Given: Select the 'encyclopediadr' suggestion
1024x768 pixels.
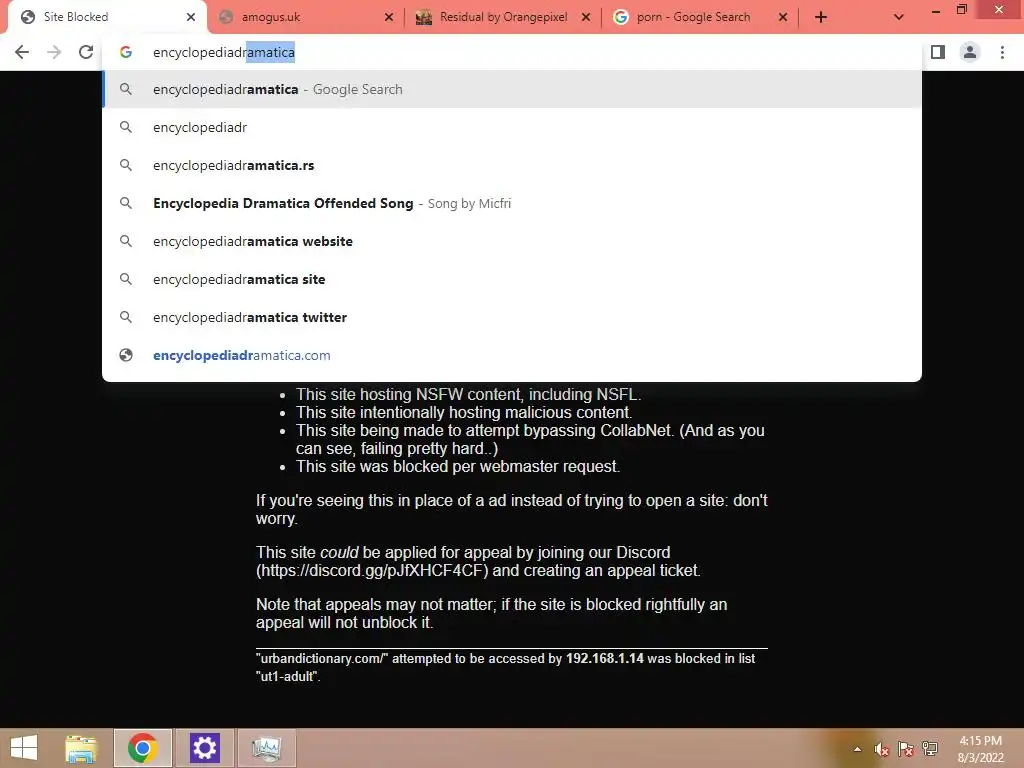Looking at the screenshot, I should pyautogui.click(x=512, y=127).
